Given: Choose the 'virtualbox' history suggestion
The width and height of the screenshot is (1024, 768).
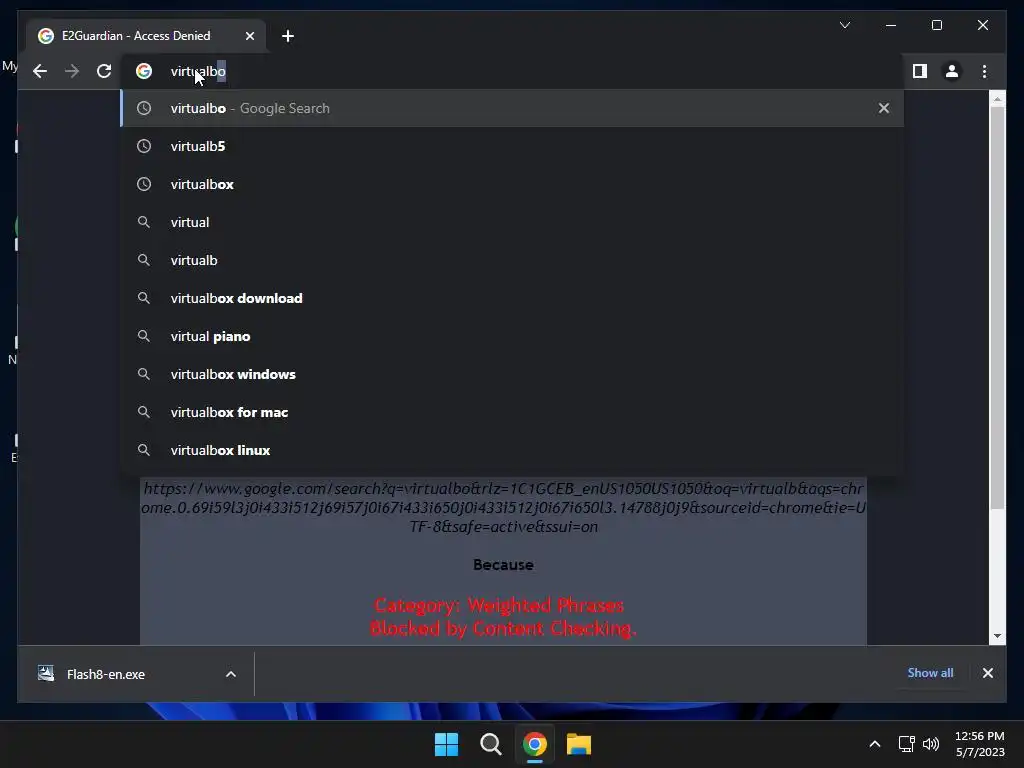Looking at the screenshot, I should (x=513, y=184).
